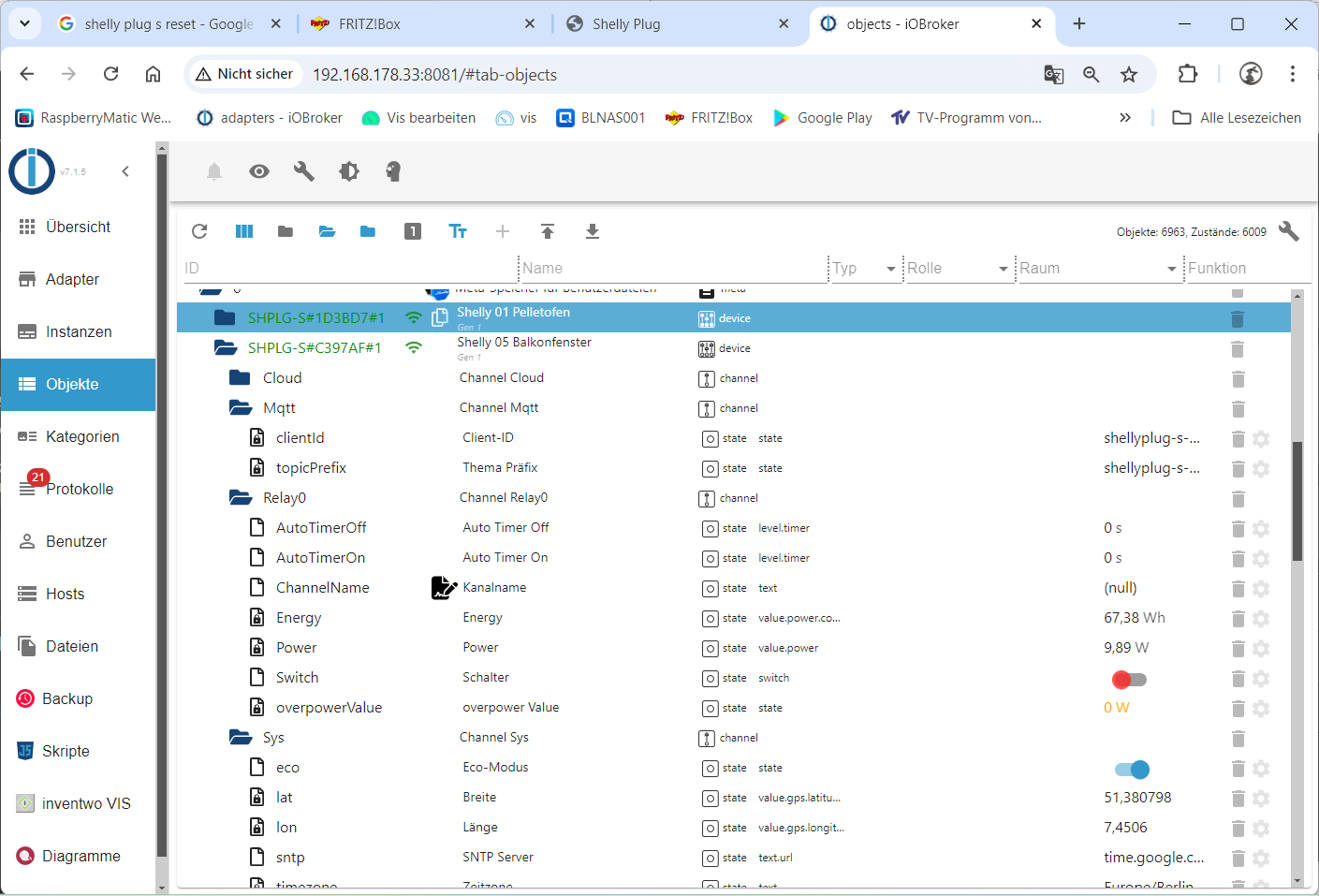Image resolution: width=1319 pixels, height=896 pixels.
Task: Open system settings wrench in the top bar
Action: (304, 171)
